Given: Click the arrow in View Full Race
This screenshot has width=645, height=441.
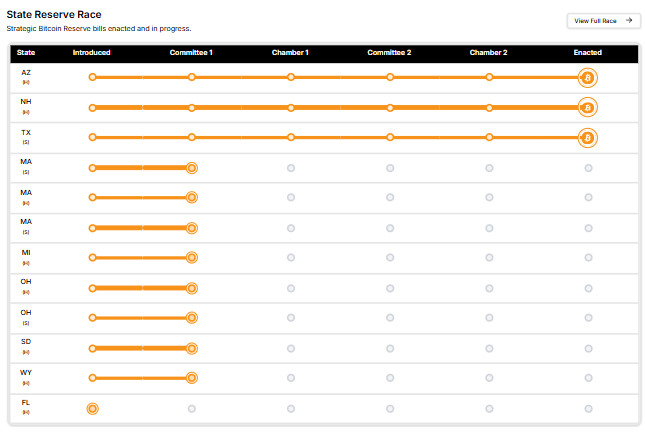Looking at the screenshot, I should (x=627, y=19).
